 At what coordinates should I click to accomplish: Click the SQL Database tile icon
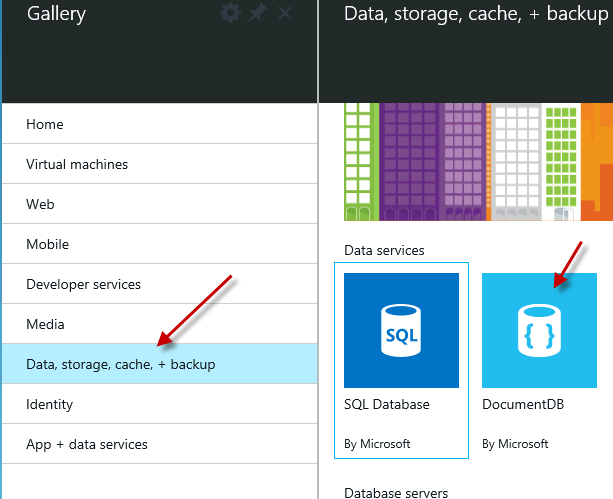point(401,330)
